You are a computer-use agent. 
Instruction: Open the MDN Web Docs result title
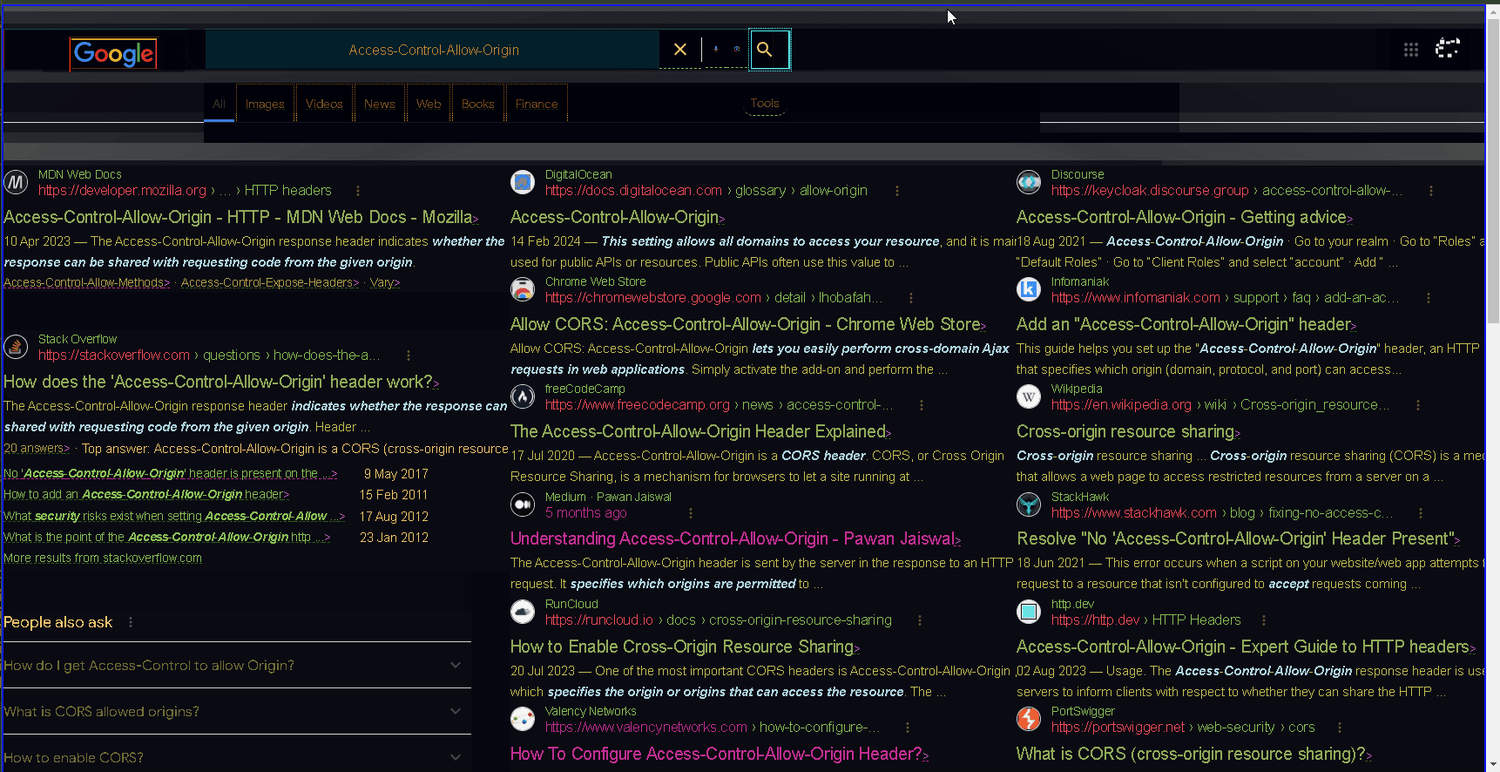(238, 217)
